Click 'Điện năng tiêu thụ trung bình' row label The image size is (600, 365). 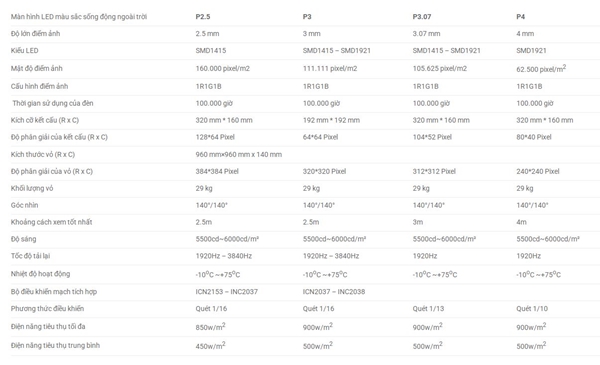click(55, 345)
